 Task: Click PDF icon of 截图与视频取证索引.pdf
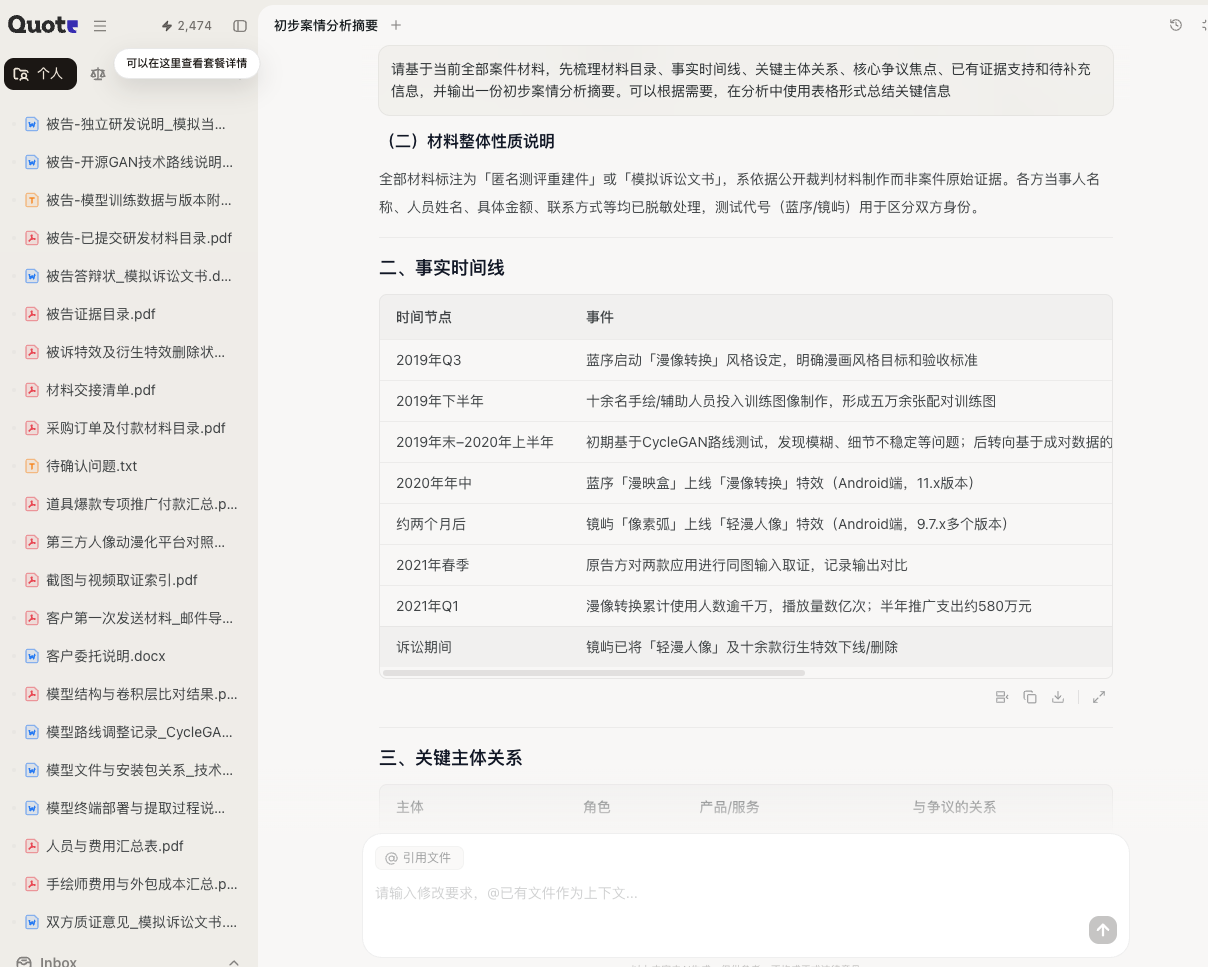32,580
